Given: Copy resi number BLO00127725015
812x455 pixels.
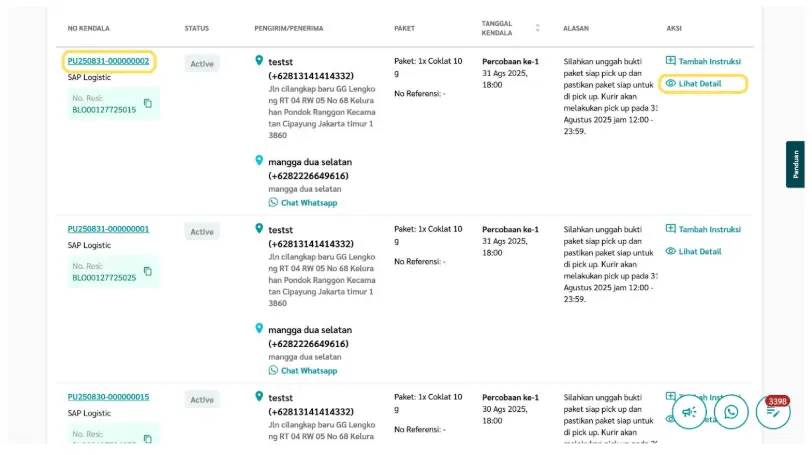Looking at the screenshot, I should pos(147,103).
